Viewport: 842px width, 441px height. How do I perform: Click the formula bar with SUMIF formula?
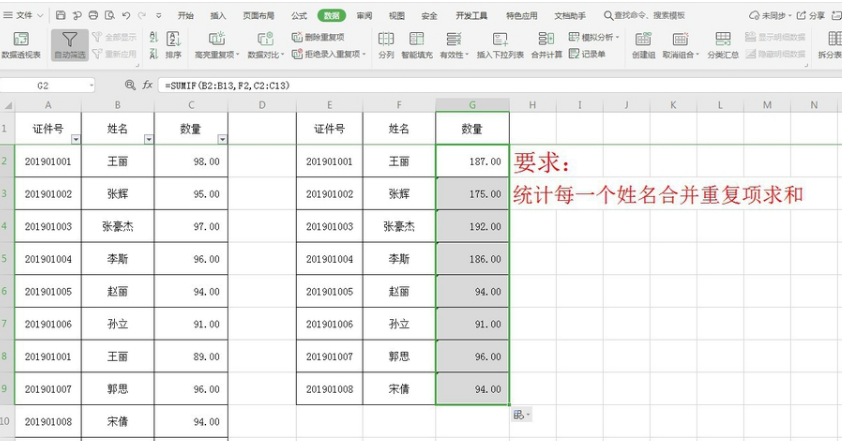point(499,85)
